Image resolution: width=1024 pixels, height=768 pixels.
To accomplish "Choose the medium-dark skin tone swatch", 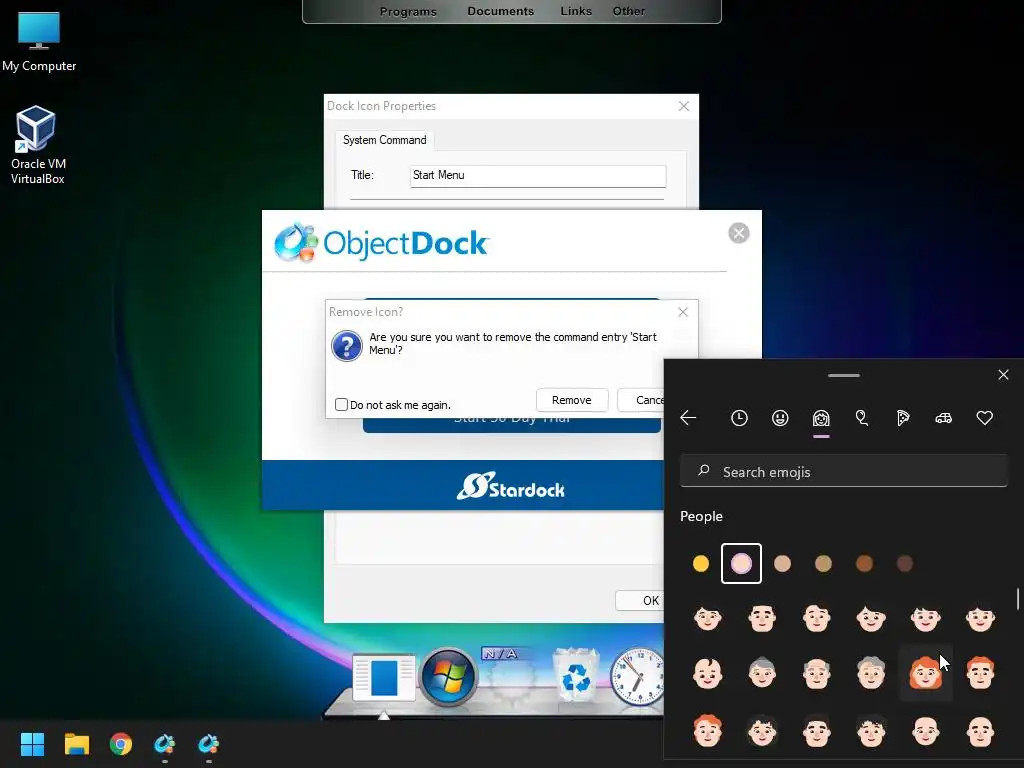I will click(x=864, y=564).
